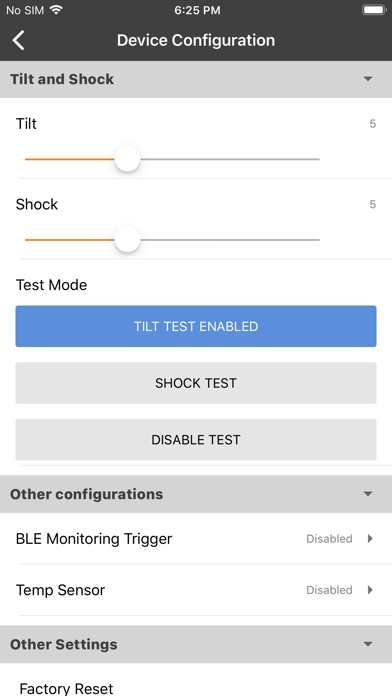Open the BLE Monitoring Trigger row
The image size is (392, 696).
pos(196,539)
